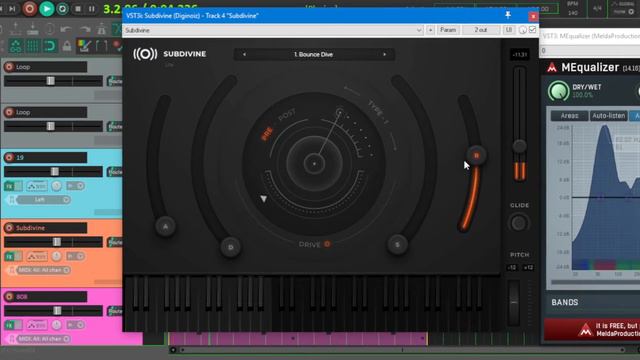Open envelope button on Subdivine track
The width and height of the screenshot is (640, 360).
click(x=37, y=256)
